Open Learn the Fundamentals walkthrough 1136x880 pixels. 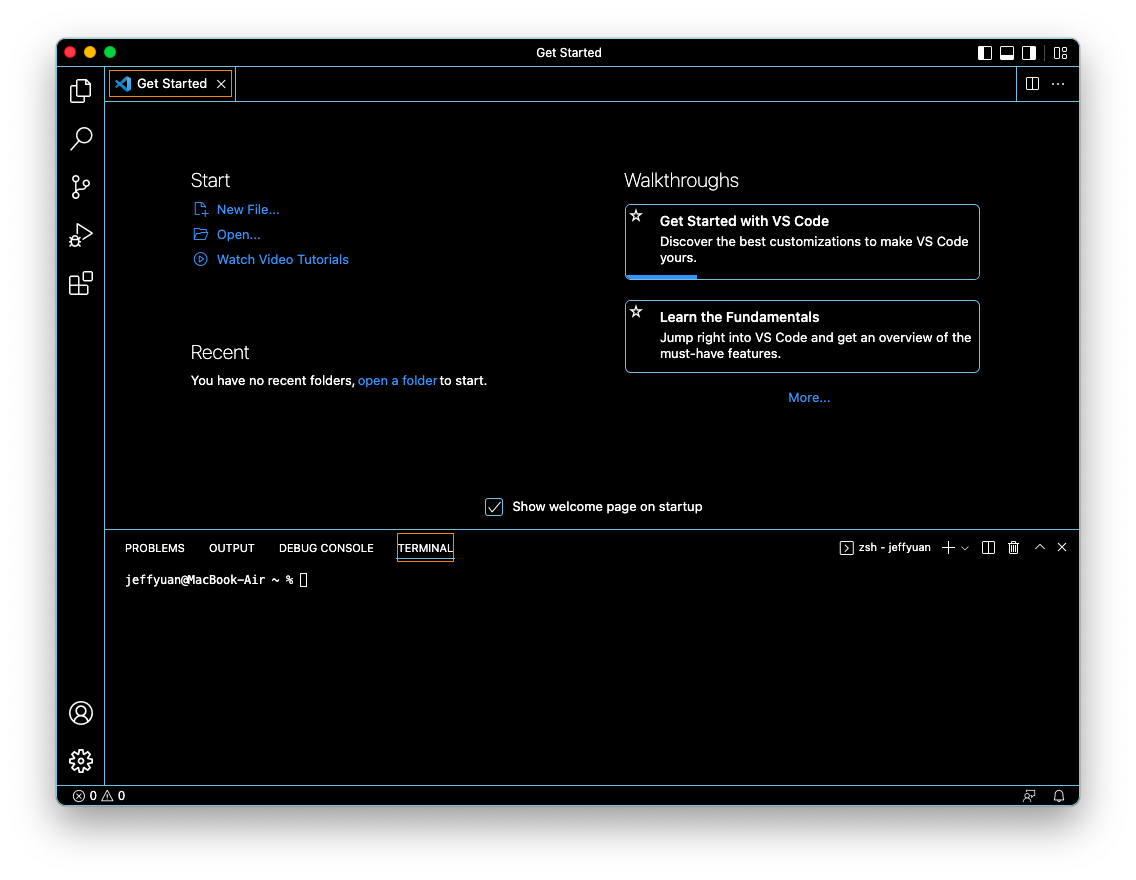802,337
